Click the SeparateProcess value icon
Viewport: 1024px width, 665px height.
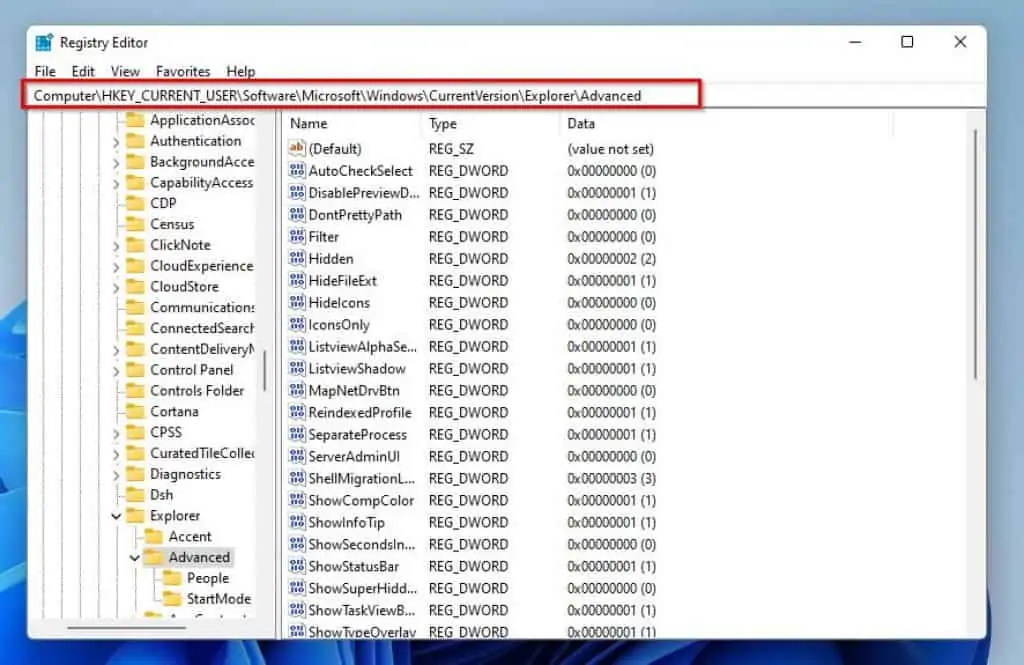(296, 434)
